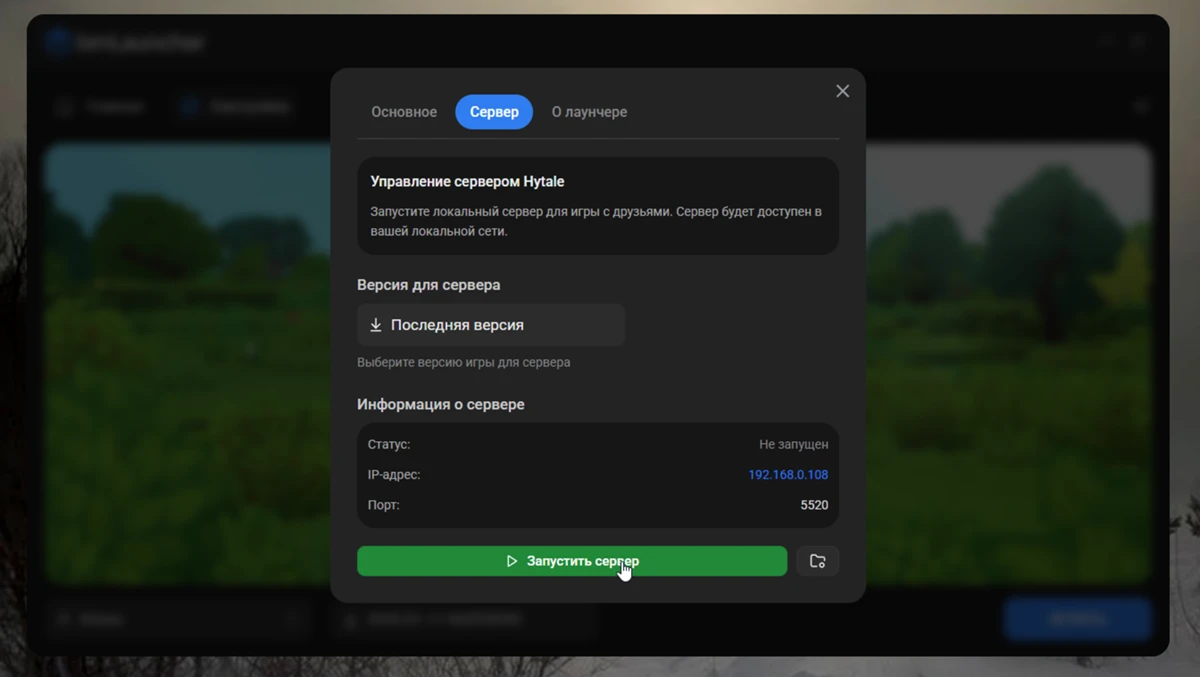Click the blurred launcher logo at top left
This screenshot has width=1200, height=677.
[x=58, y=43]
